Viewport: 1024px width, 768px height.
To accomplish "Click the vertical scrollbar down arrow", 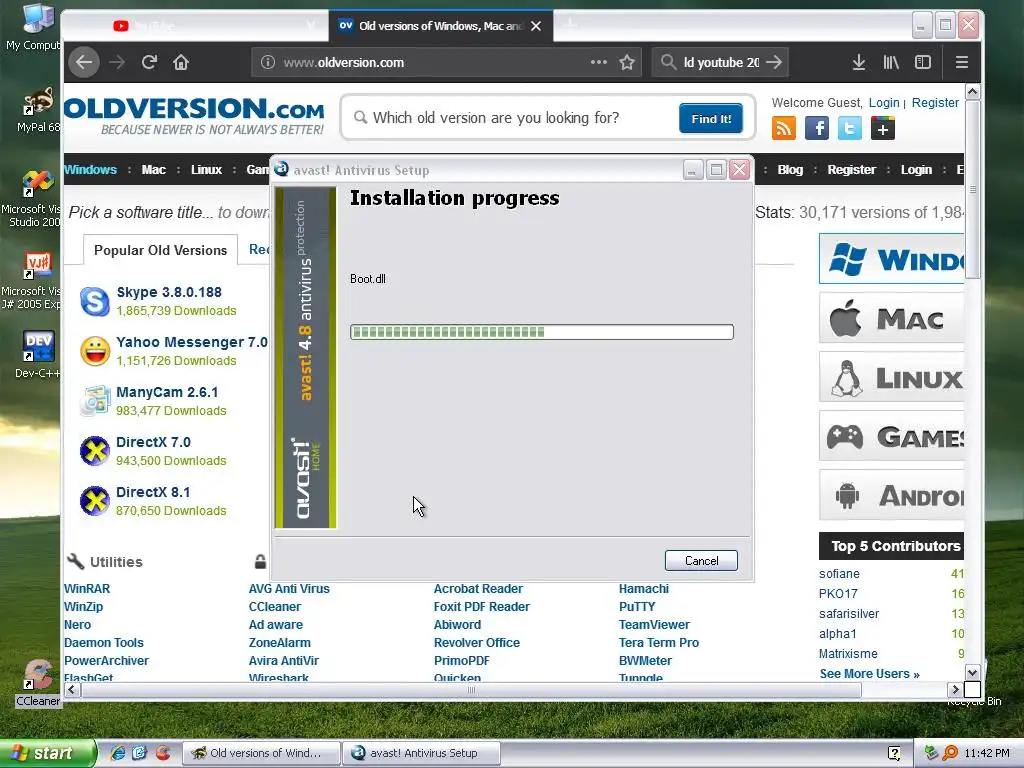I will coord(972,673).
